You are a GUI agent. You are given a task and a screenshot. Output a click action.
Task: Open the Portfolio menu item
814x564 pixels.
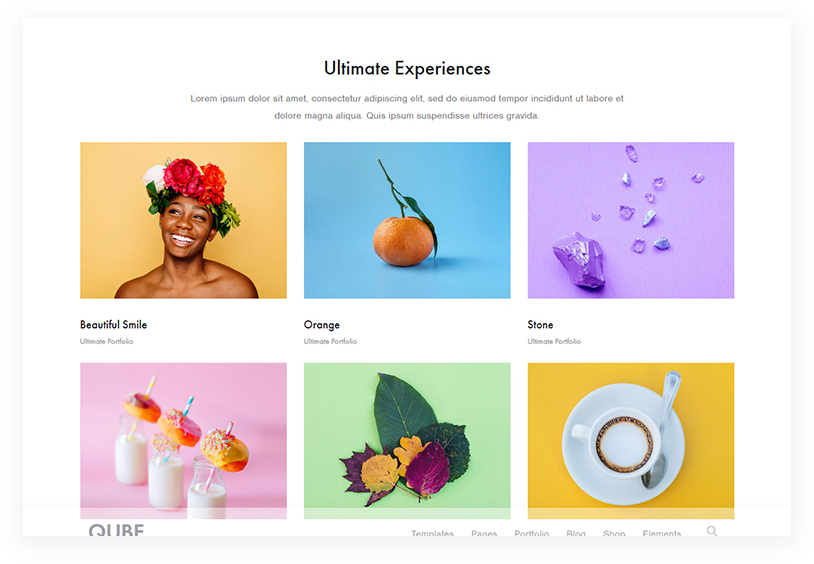tap(532, 533)
